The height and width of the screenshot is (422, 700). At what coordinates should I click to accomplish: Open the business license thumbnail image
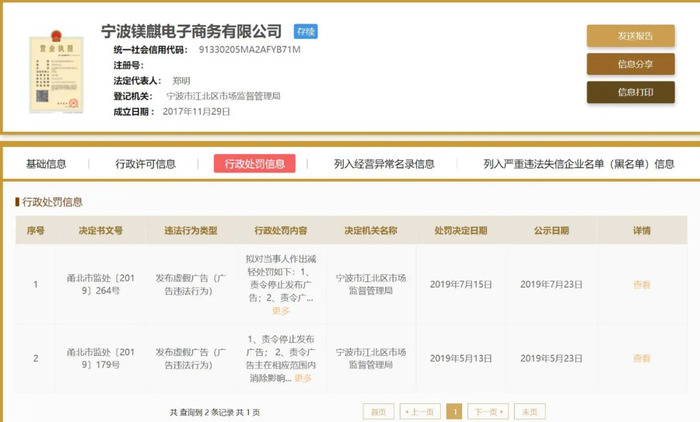pyautogui.click(x=56, y=71)
